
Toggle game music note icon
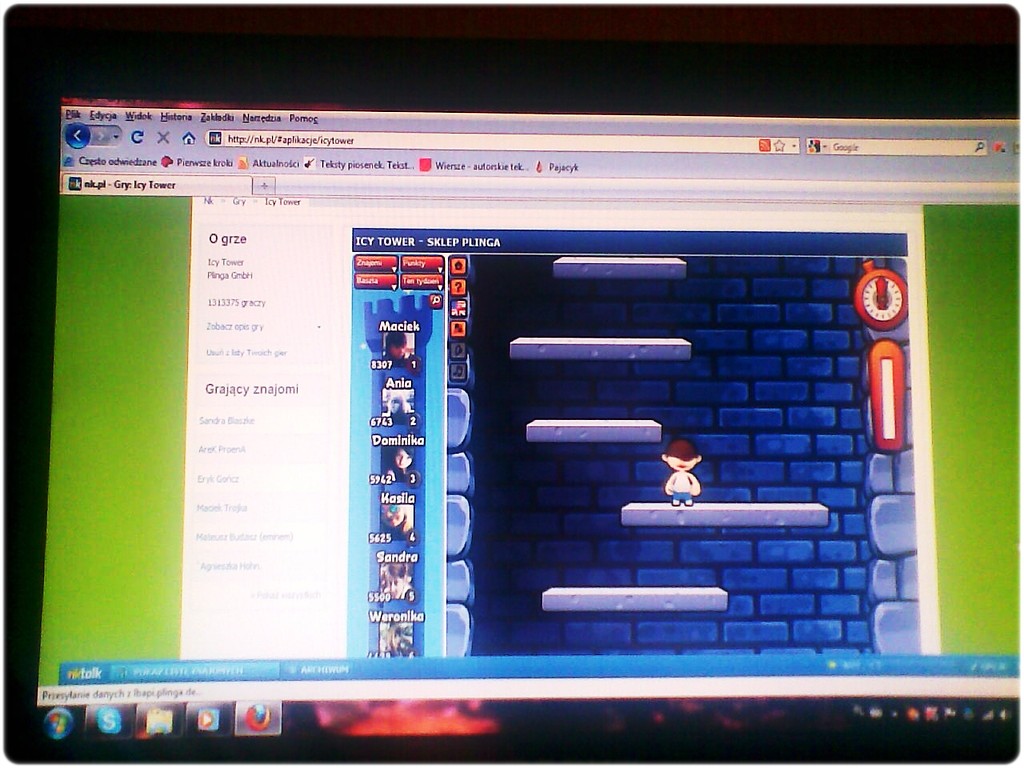tap(458, 372)
